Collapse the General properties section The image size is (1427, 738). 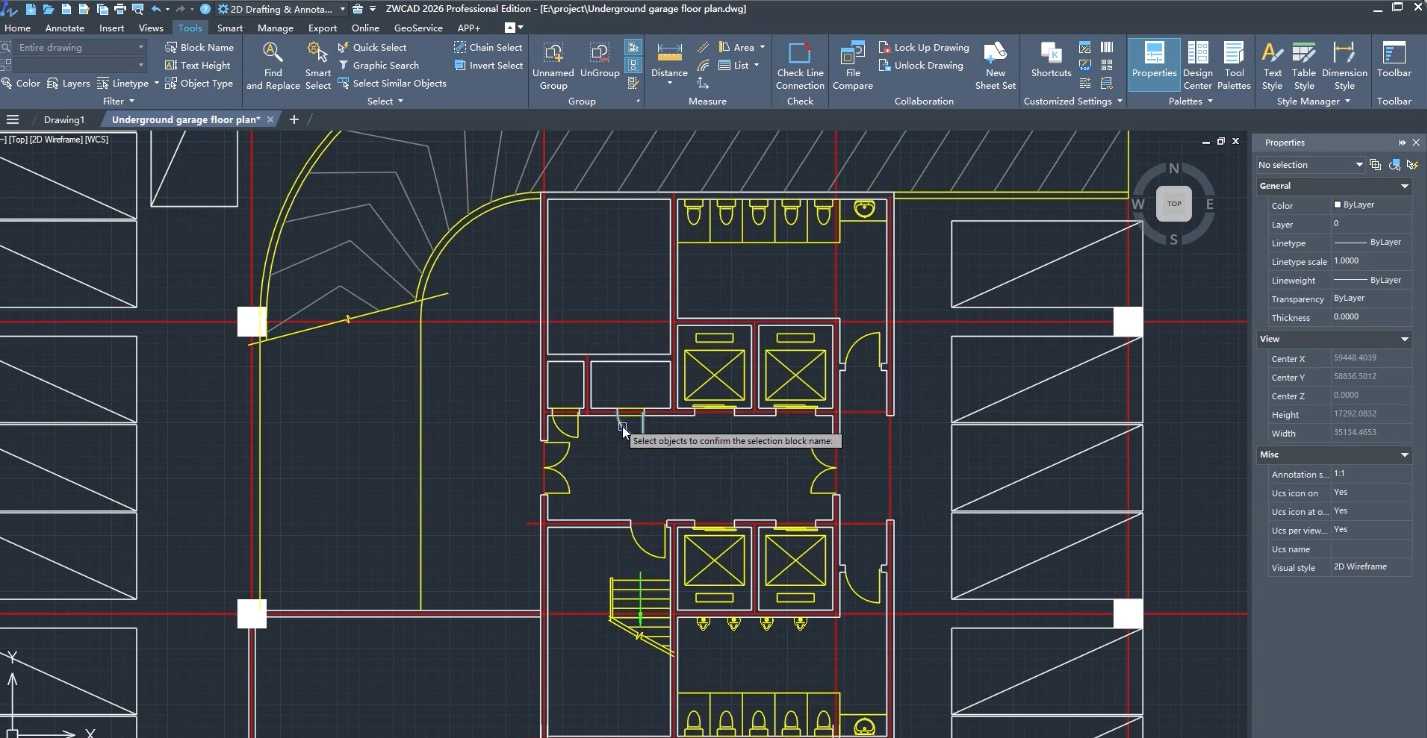[1404, 186]
